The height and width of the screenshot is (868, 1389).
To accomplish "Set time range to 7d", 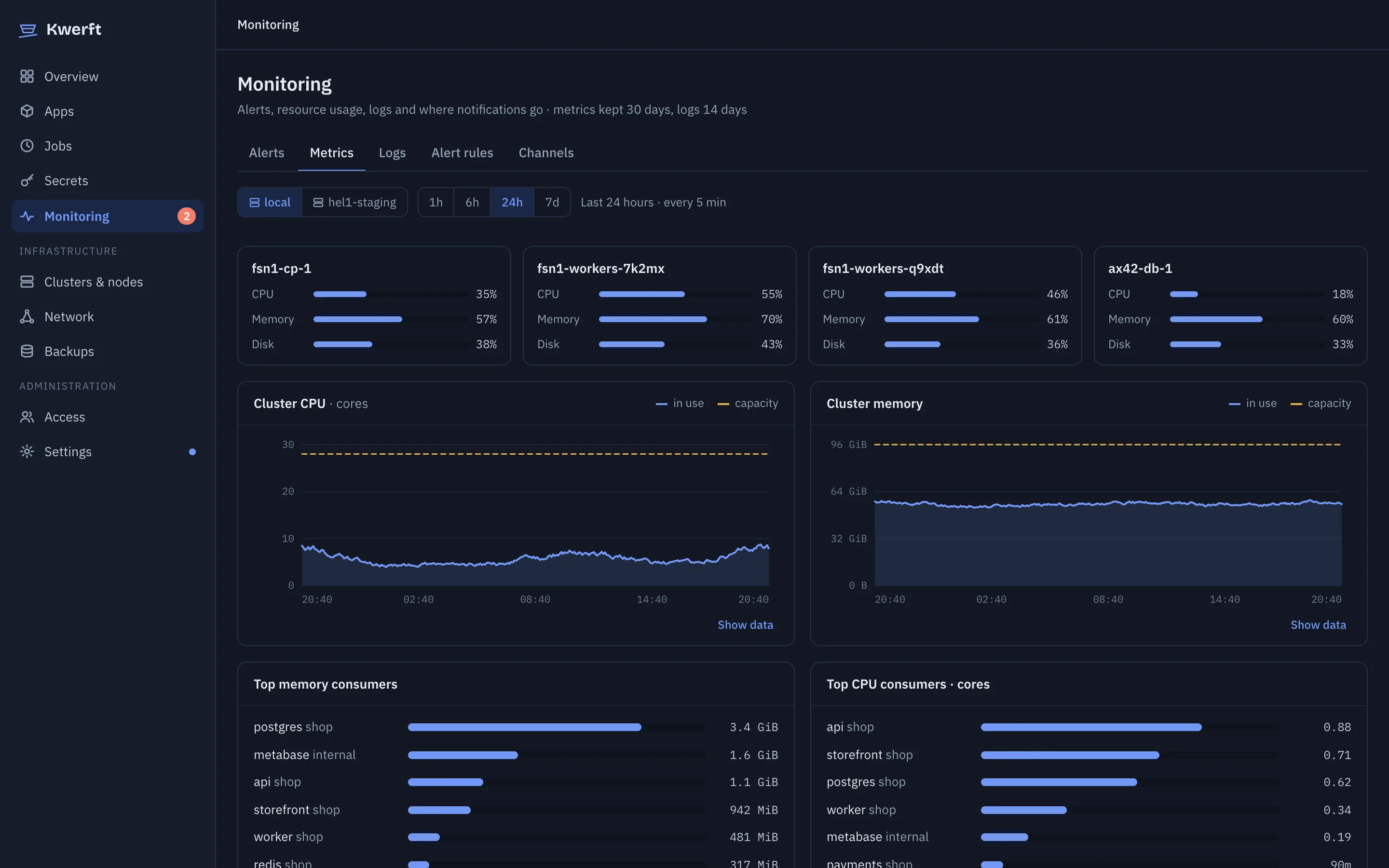I will pyautogui.click(x=552, y=202).
